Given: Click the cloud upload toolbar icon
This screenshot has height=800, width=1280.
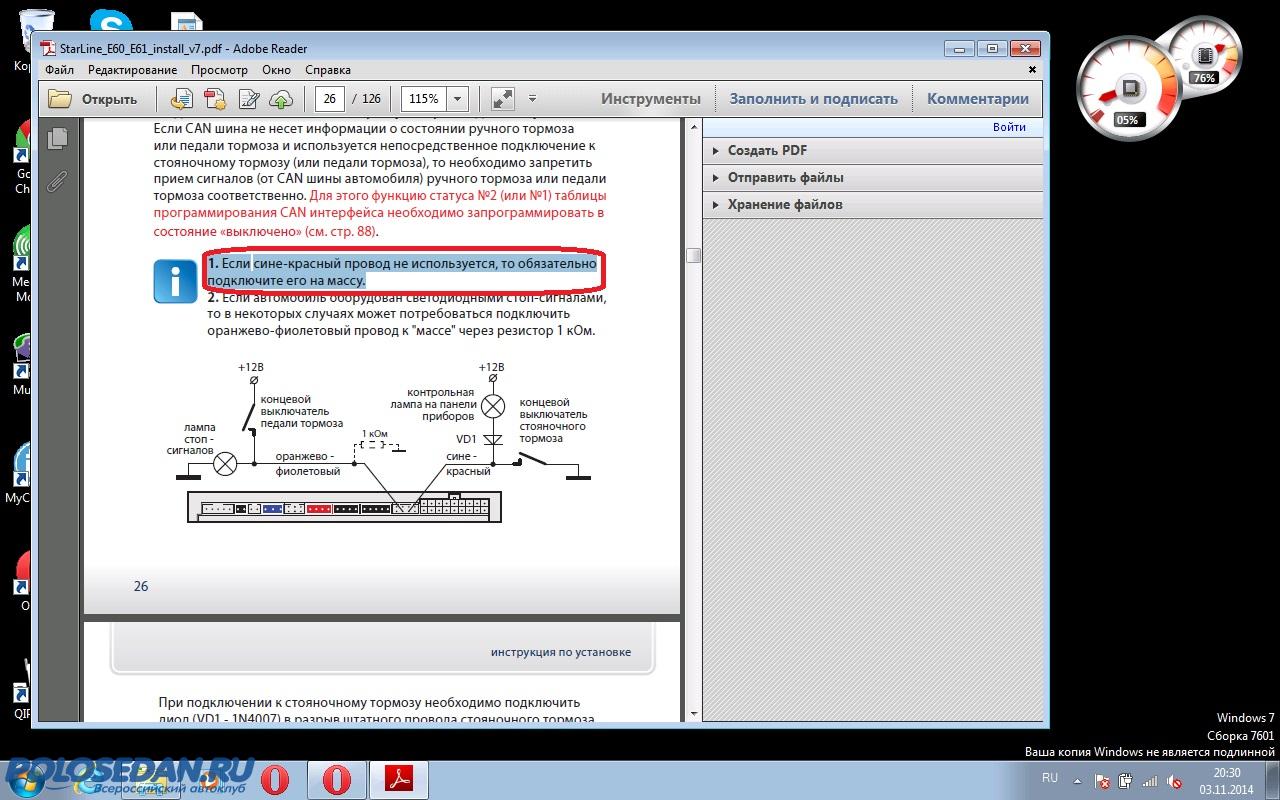Looking at the screenshot, I should coord(282,99).
